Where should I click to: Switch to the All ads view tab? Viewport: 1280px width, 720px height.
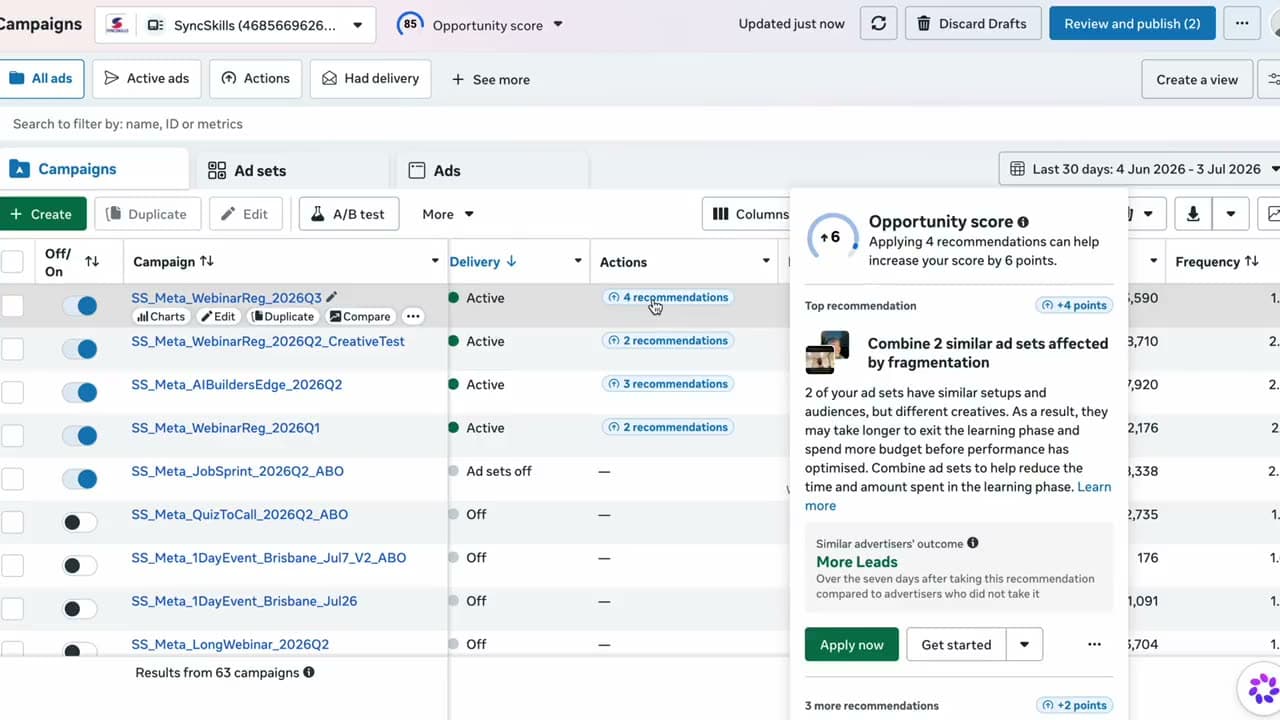[x=40, y=78]
